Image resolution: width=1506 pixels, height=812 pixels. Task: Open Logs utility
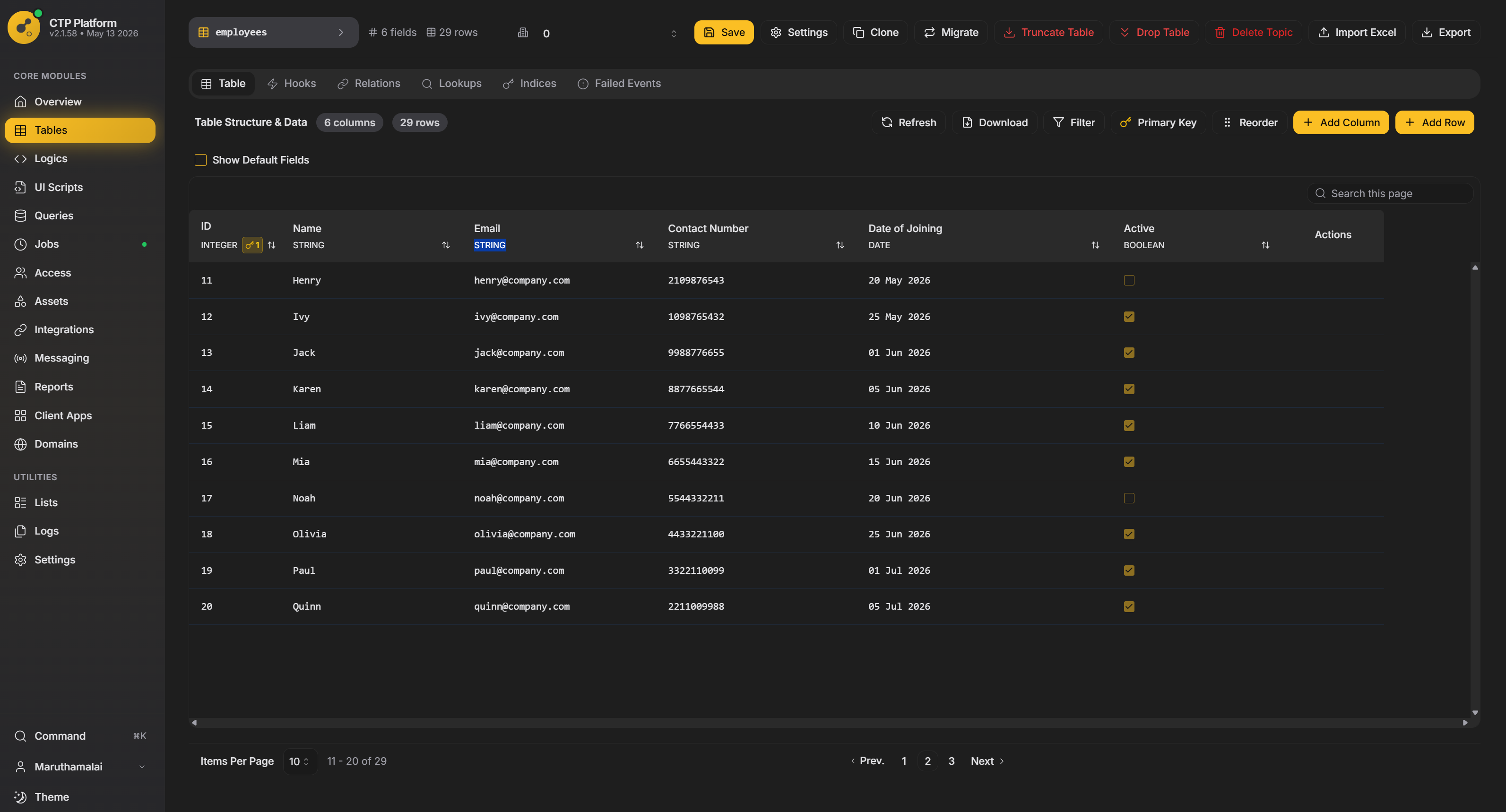pos(80,531)
